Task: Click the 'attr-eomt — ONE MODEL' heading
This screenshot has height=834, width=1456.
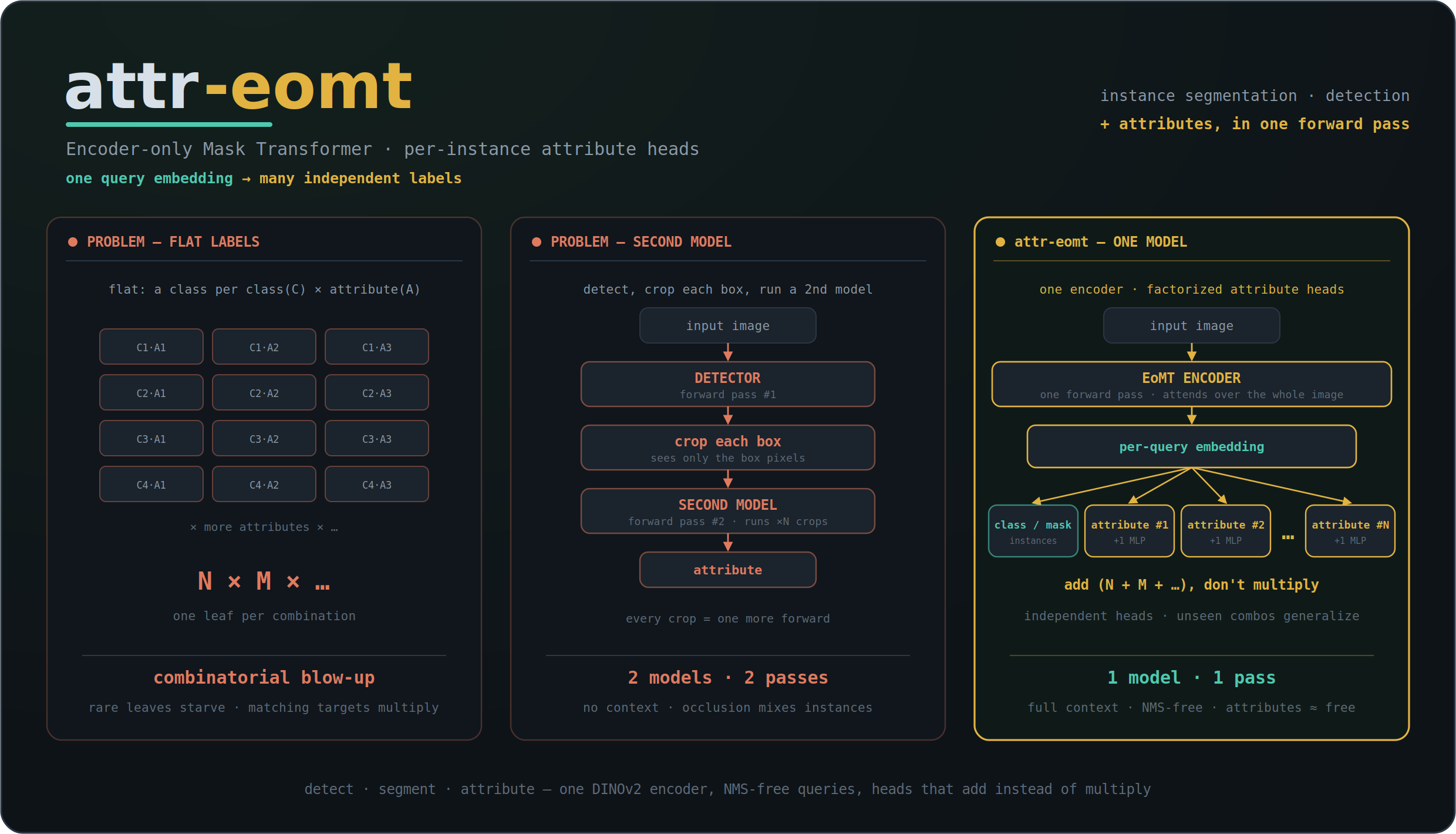Action: pos(1101,242)
